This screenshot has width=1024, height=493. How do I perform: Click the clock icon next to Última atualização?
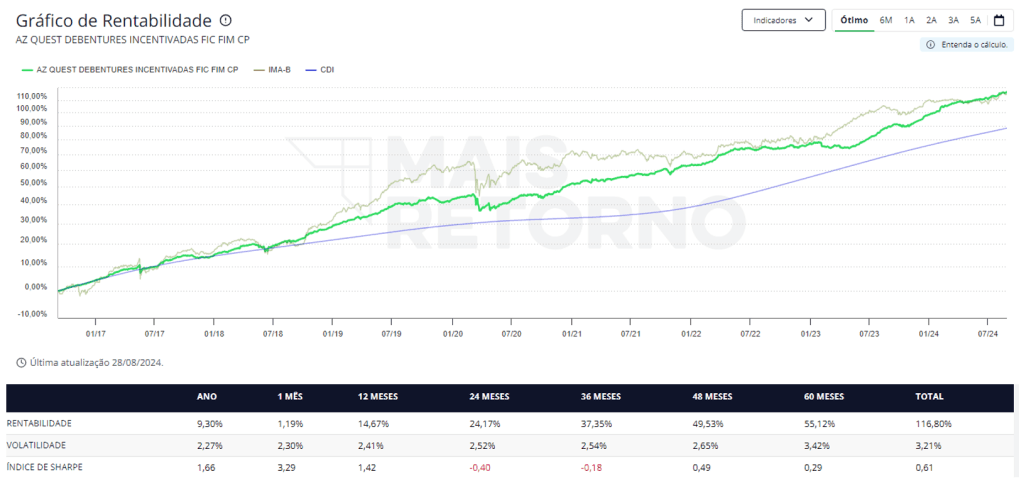tap(22, 362)
